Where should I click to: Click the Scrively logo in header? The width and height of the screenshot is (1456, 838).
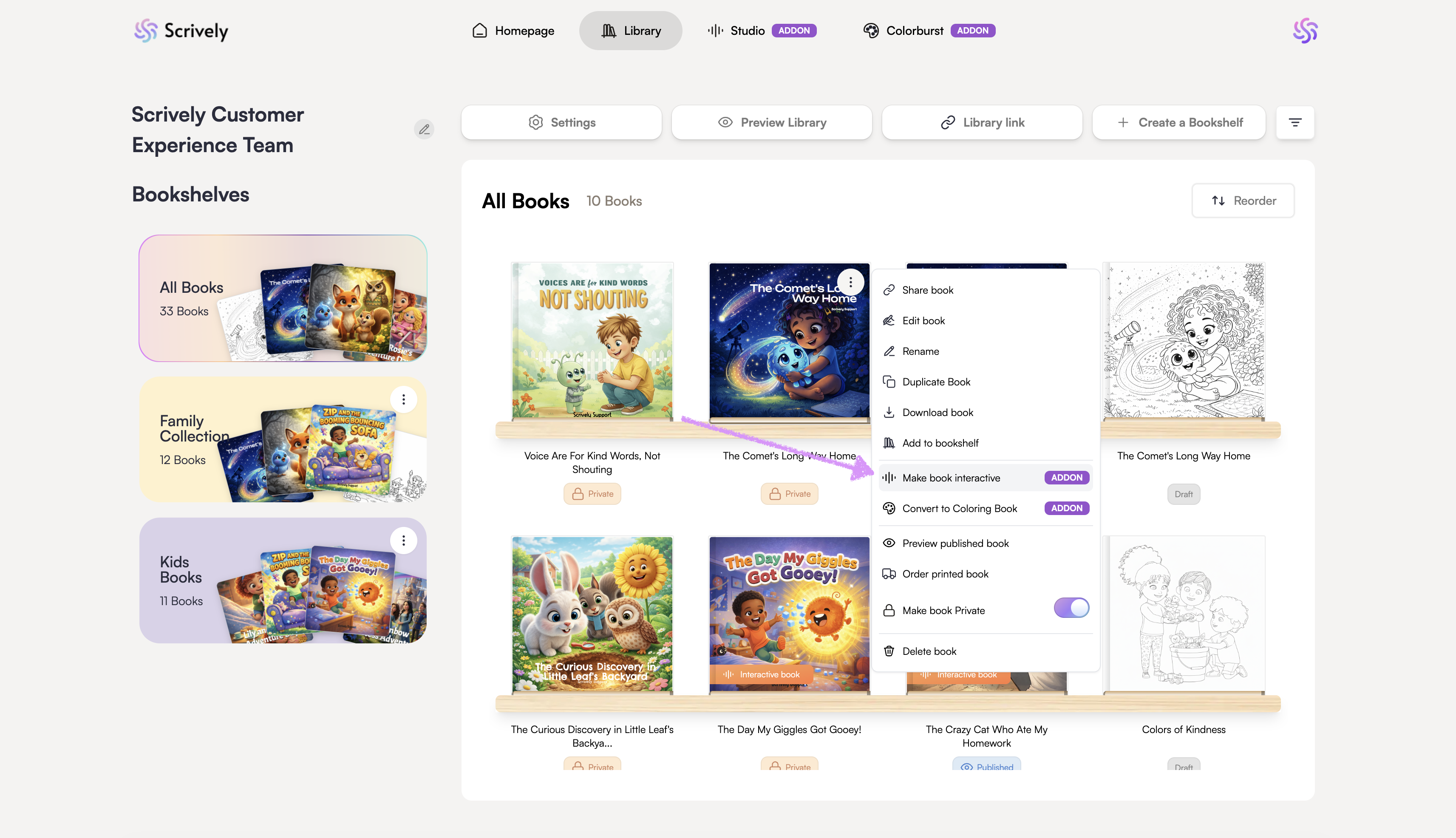click(181, 31)
